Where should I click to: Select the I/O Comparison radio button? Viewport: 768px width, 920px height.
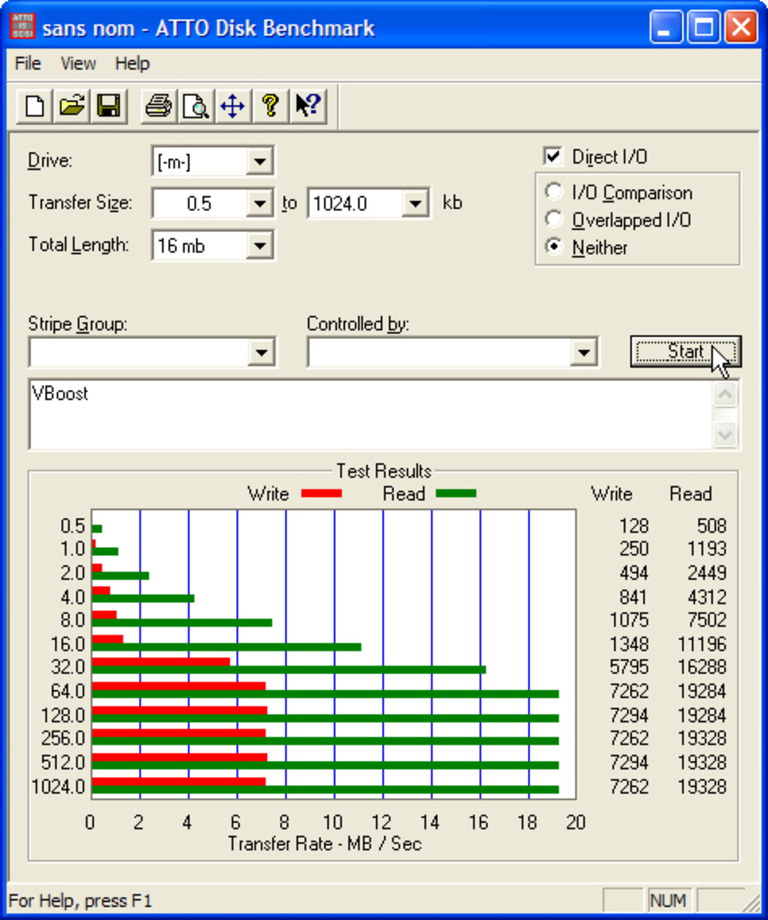(x=553, y=192)
